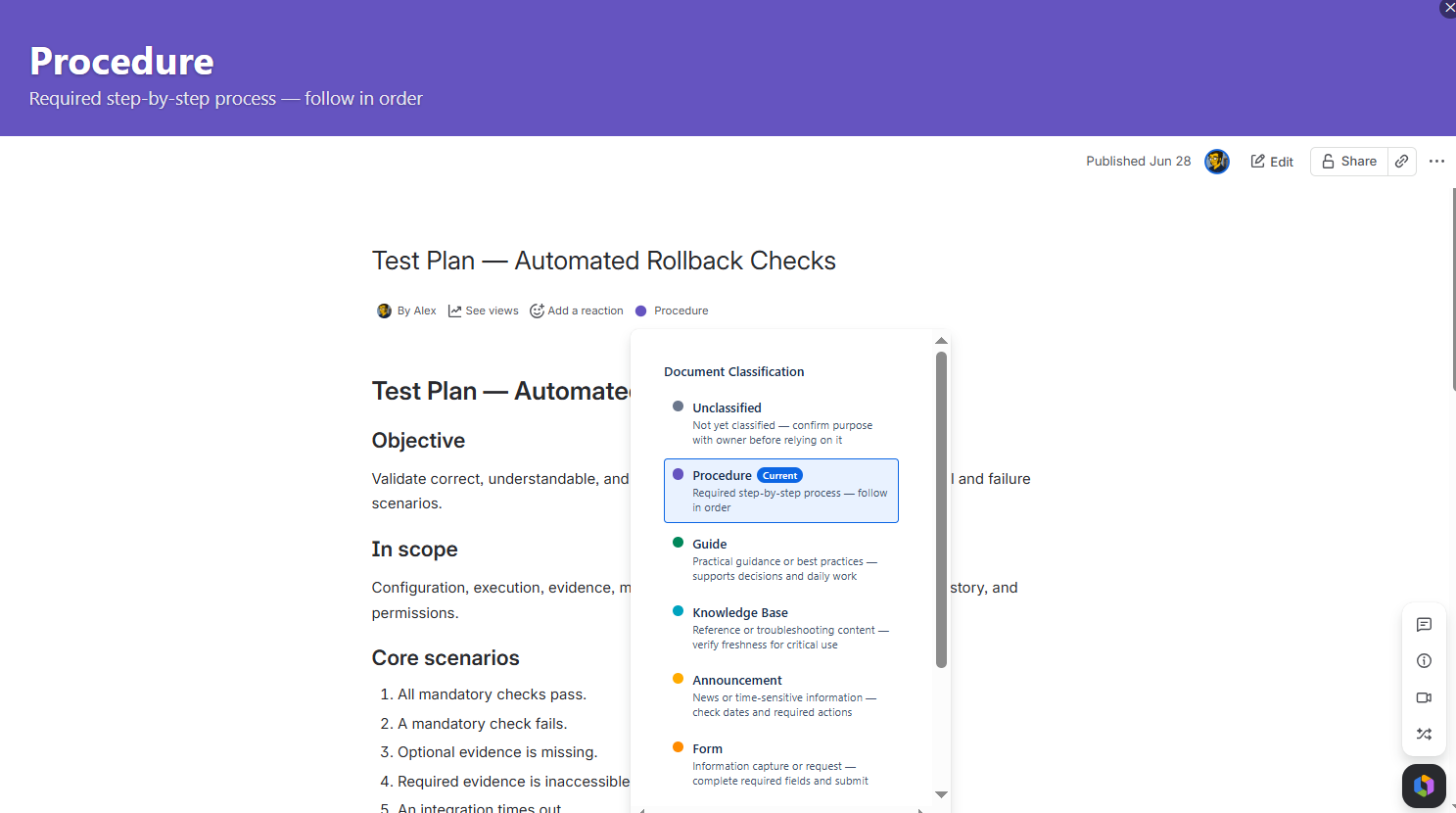Click the shuffle arrows icon in sidebar
This screenshot has height=813, width=1456.
(x=1424, y=734)
